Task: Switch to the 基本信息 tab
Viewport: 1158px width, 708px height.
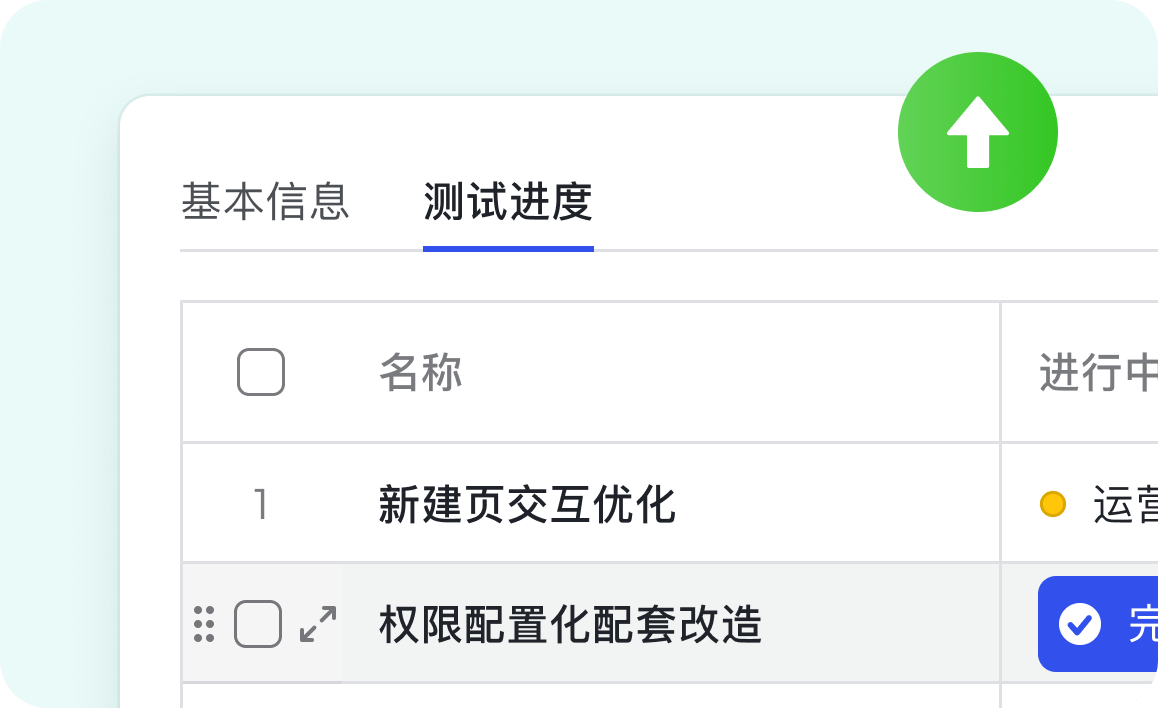Action: tap(265, 202)
